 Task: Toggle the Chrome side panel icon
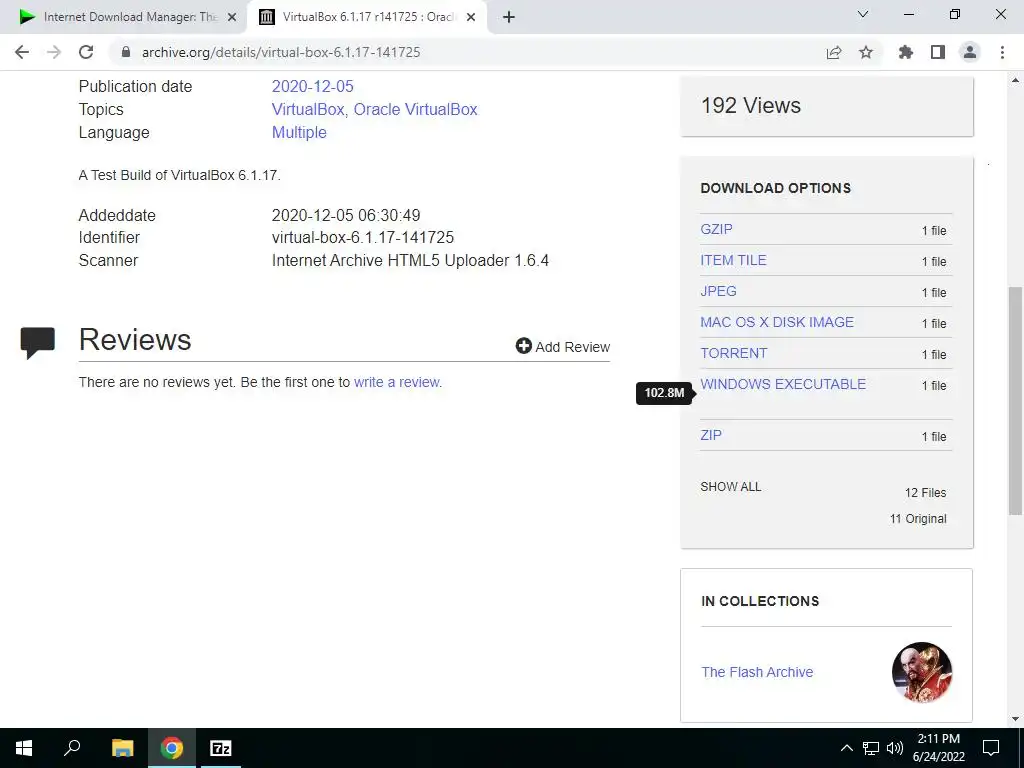(x=938, y=52)
